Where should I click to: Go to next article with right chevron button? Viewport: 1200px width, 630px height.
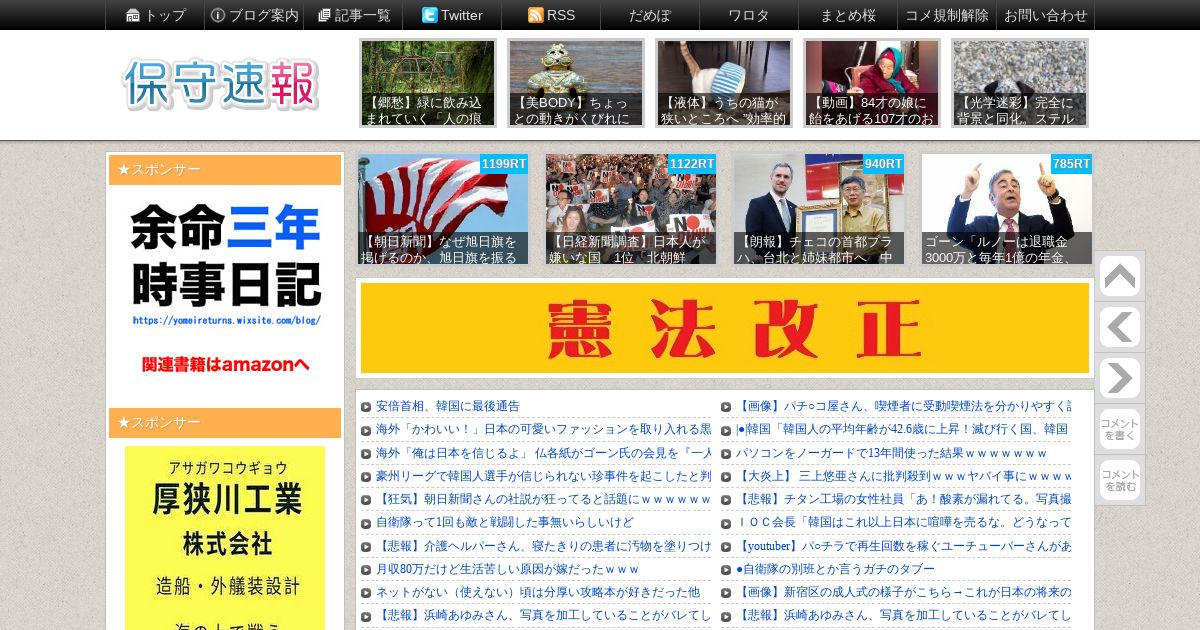(x=1119, y=379)
